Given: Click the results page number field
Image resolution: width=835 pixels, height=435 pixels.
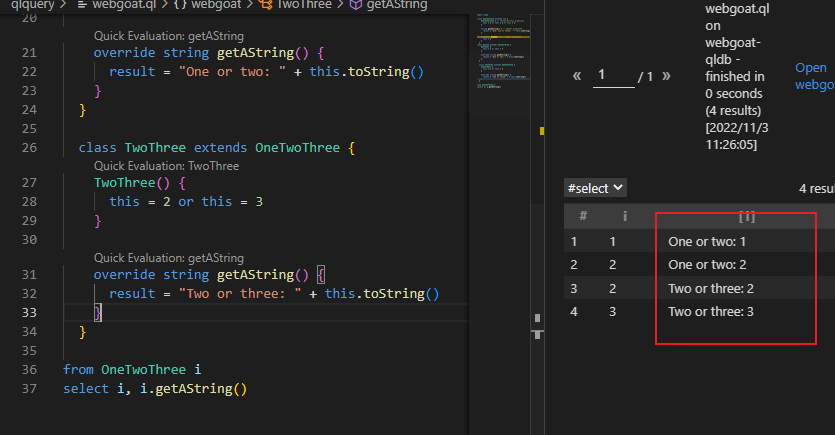Looking at the screenshot, I should click(x=613, y=76).
